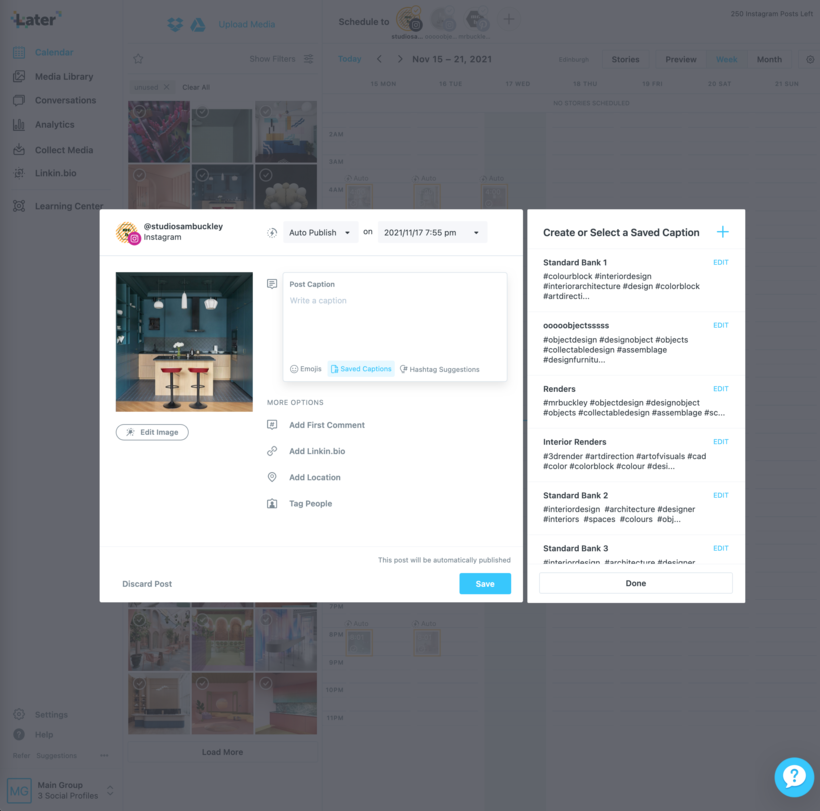Click the Edit Image button

click(x=152, y=432)
